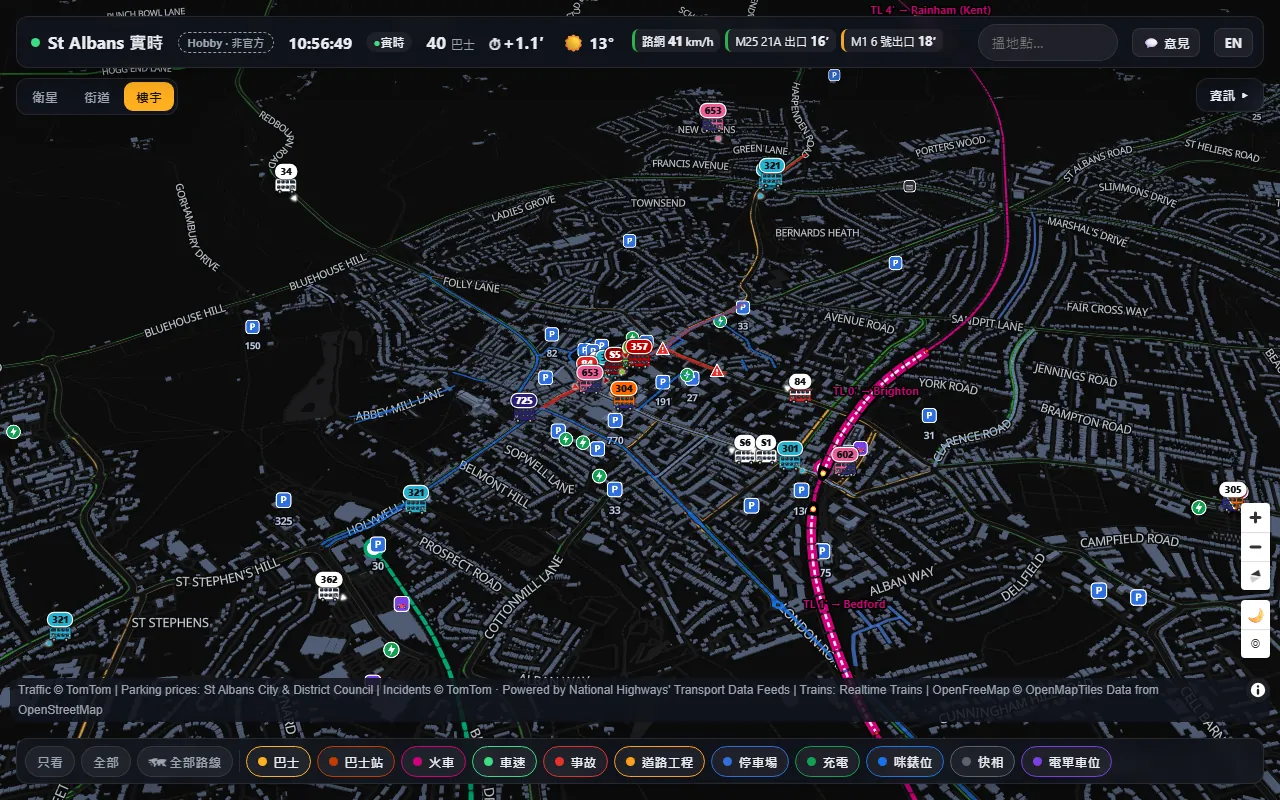The height and width of the screenshot is (800, 1280).
Task: Toggle the 電單車位 layer filter
Action: [x=1067, y=763]
